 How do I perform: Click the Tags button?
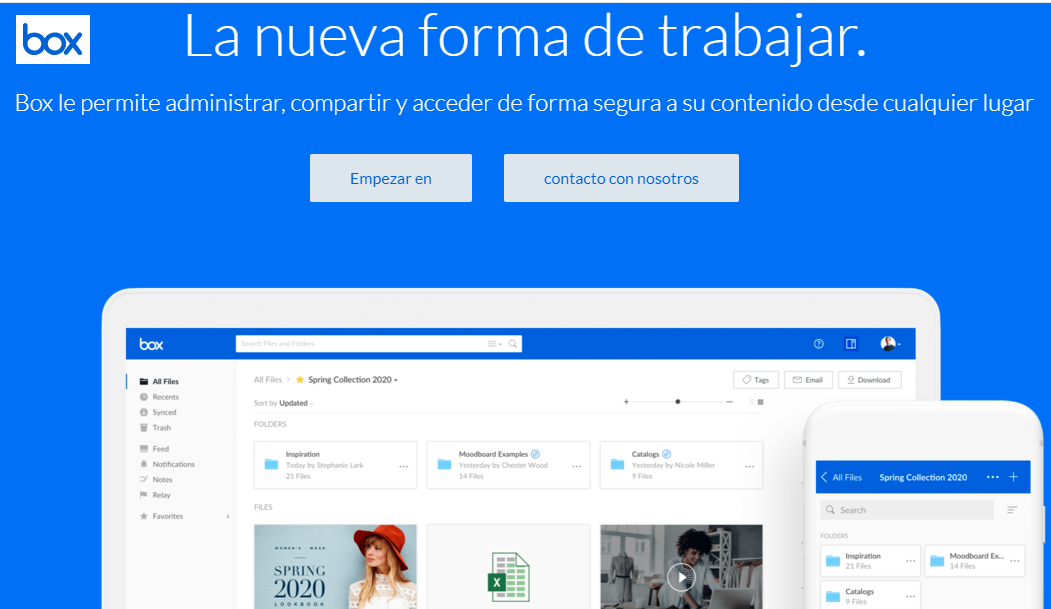755,380
